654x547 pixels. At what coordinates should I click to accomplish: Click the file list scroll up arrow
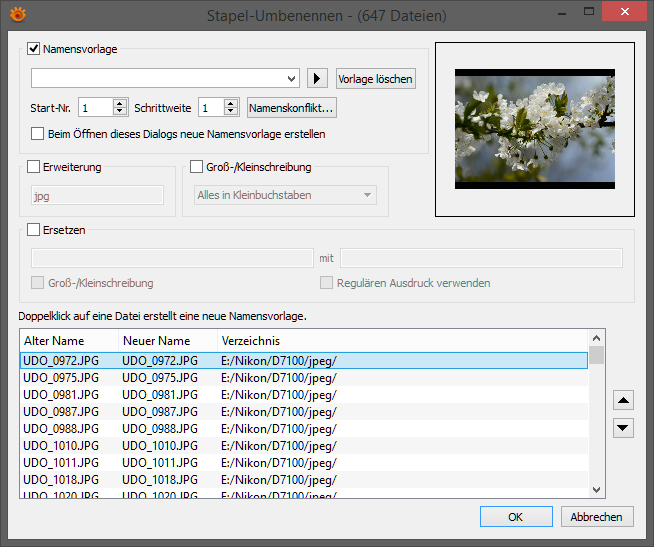click(596, 338)
